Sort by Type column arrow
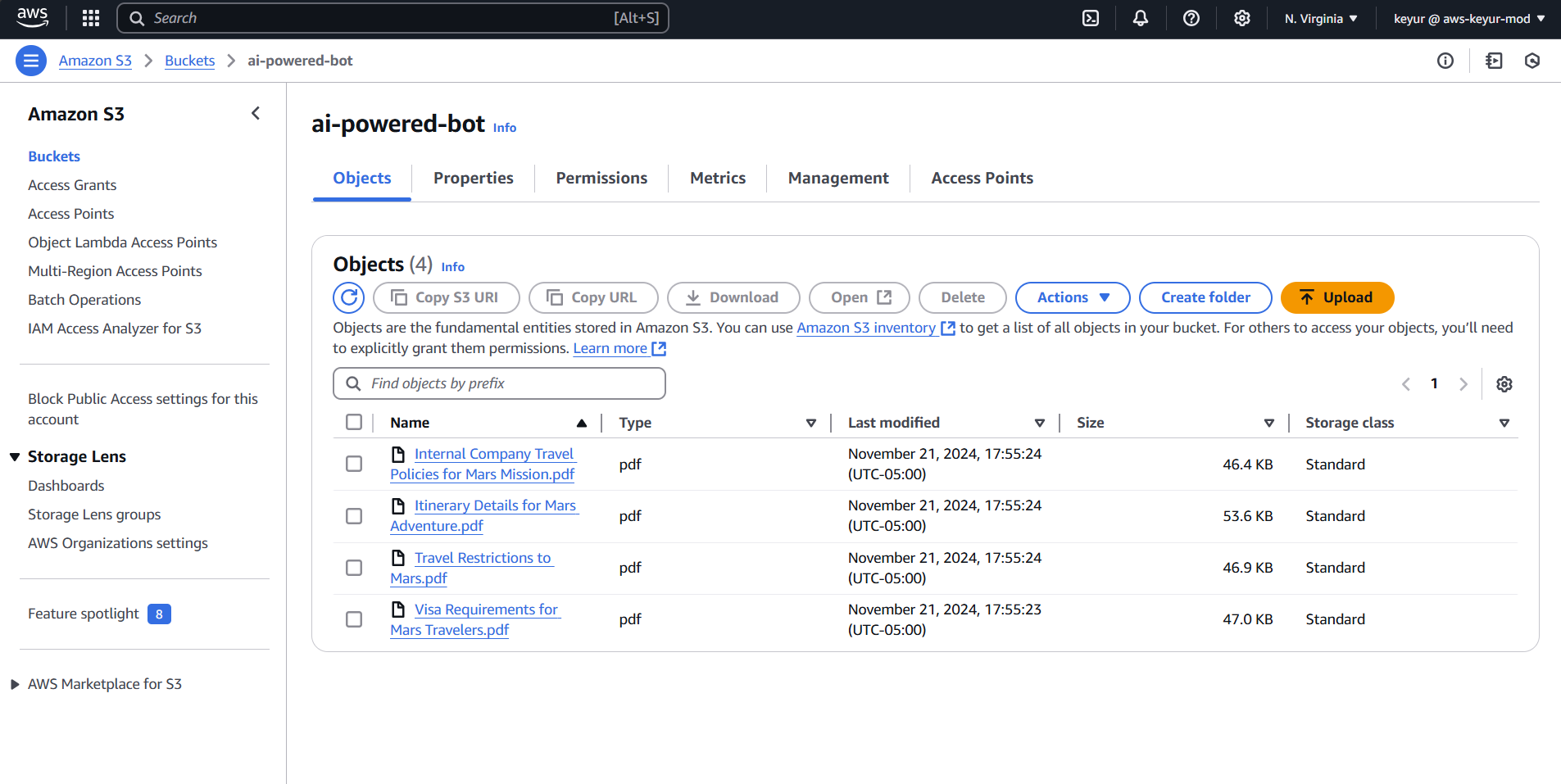The width and height of the screenshot is (1561, 784). pyautogui.click(x=811, y=423)
